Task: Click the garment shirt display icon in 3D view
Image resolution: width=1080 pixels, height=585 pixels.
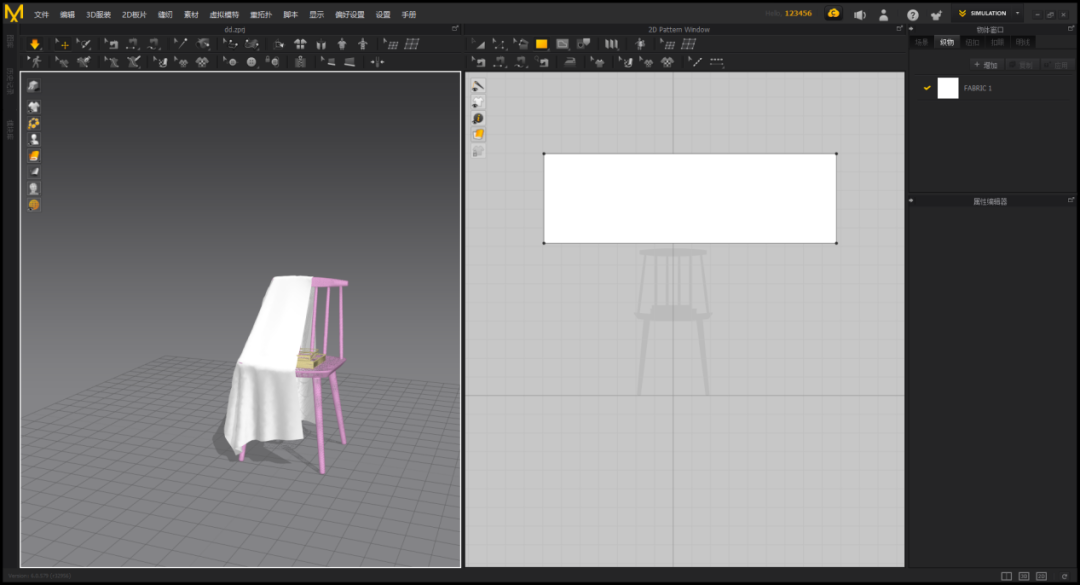Action: pyautogui.click(x=34, y=106)
